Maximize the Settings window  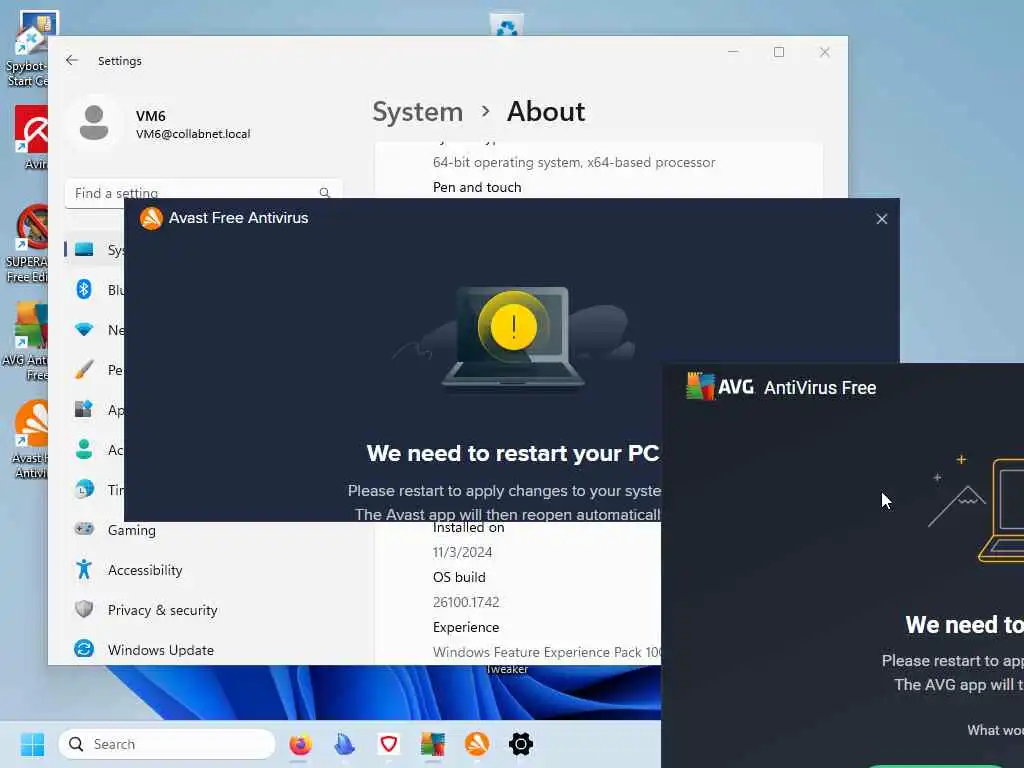coord(778,52)
